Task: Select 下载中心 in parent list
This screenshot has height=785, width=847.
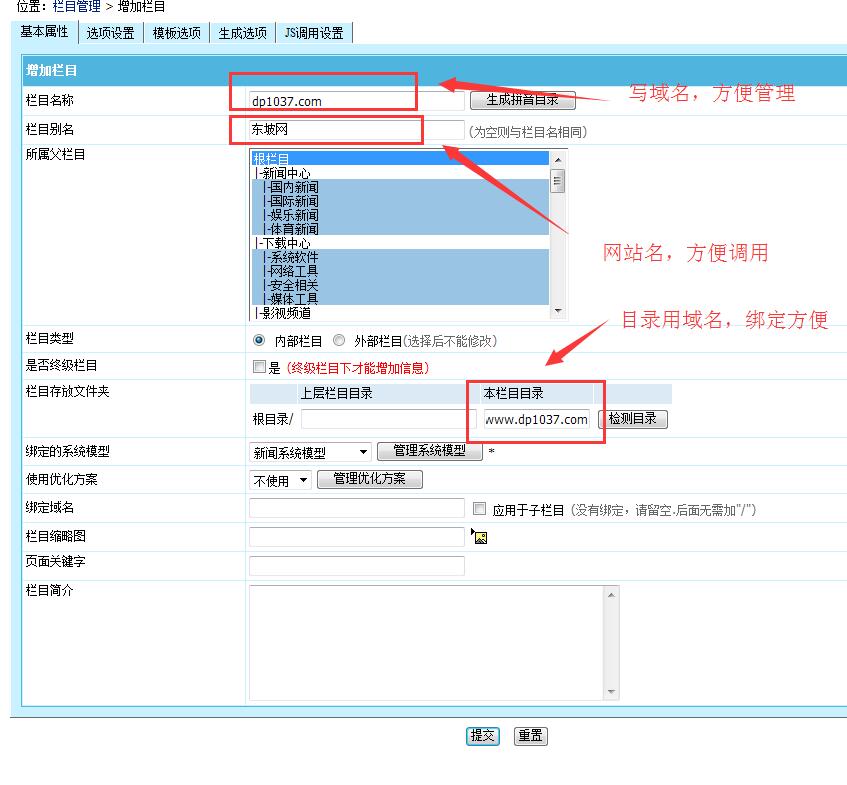Action: point(400,243)
